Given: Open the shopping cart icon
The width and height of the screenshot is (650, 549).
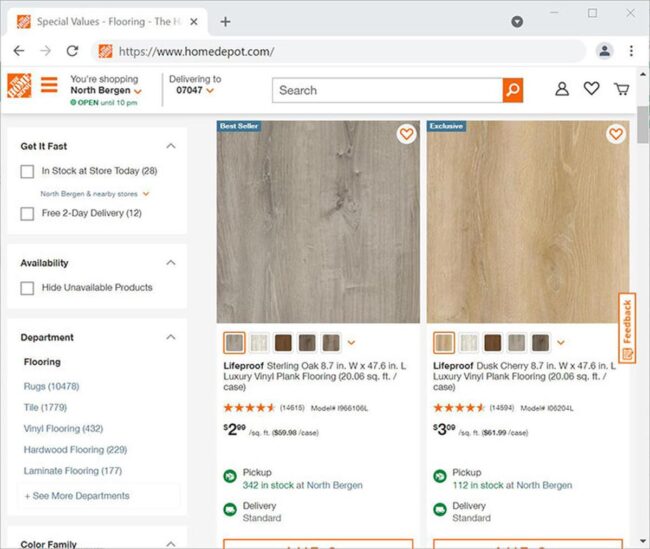Looking at the screenshot, I should [x=621, y=89].
